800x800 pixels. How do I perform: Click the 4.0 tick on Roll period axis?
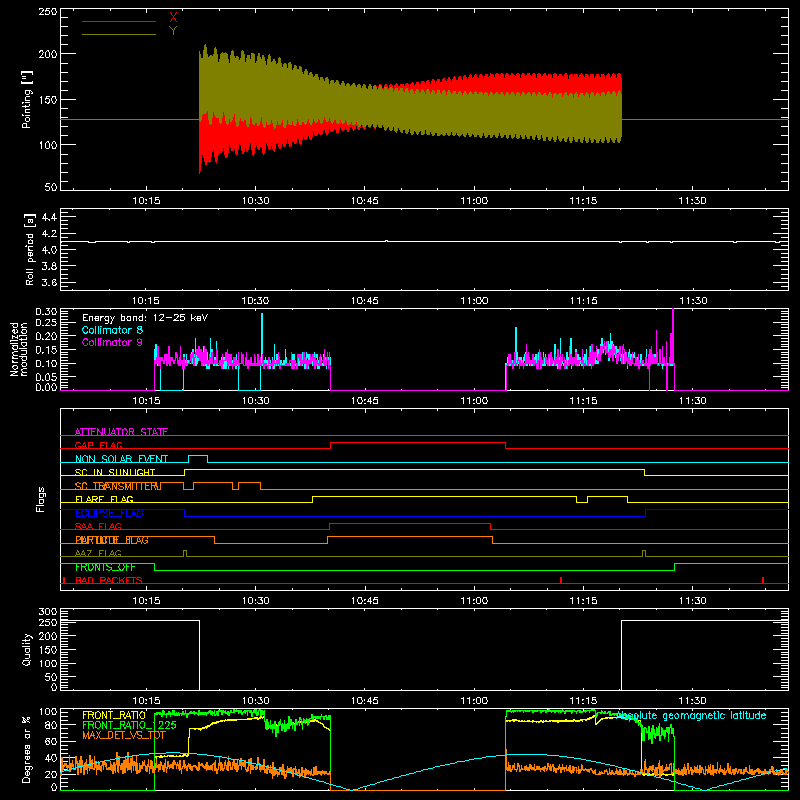coord(49,250)
